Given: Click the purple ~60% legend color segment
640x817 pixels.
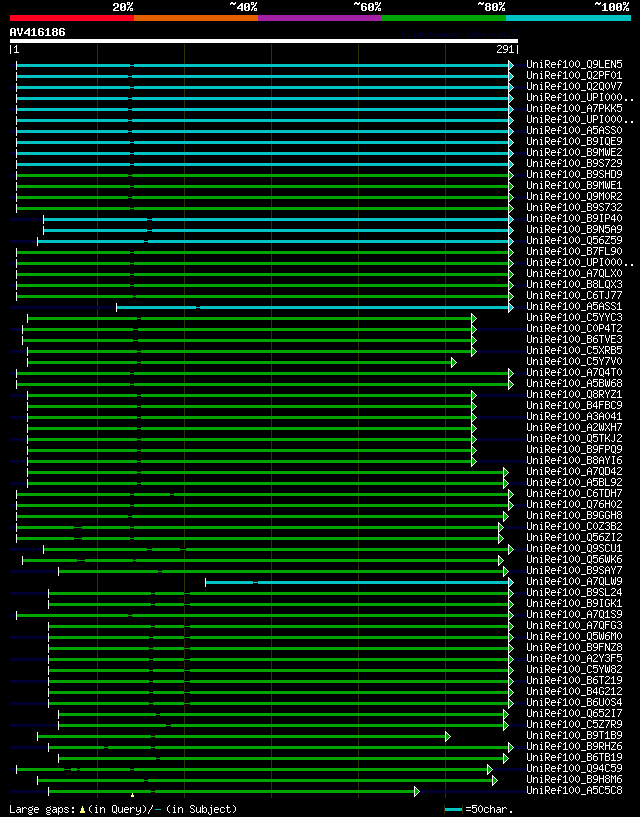Looking at the screenshot, I should 320,18.
